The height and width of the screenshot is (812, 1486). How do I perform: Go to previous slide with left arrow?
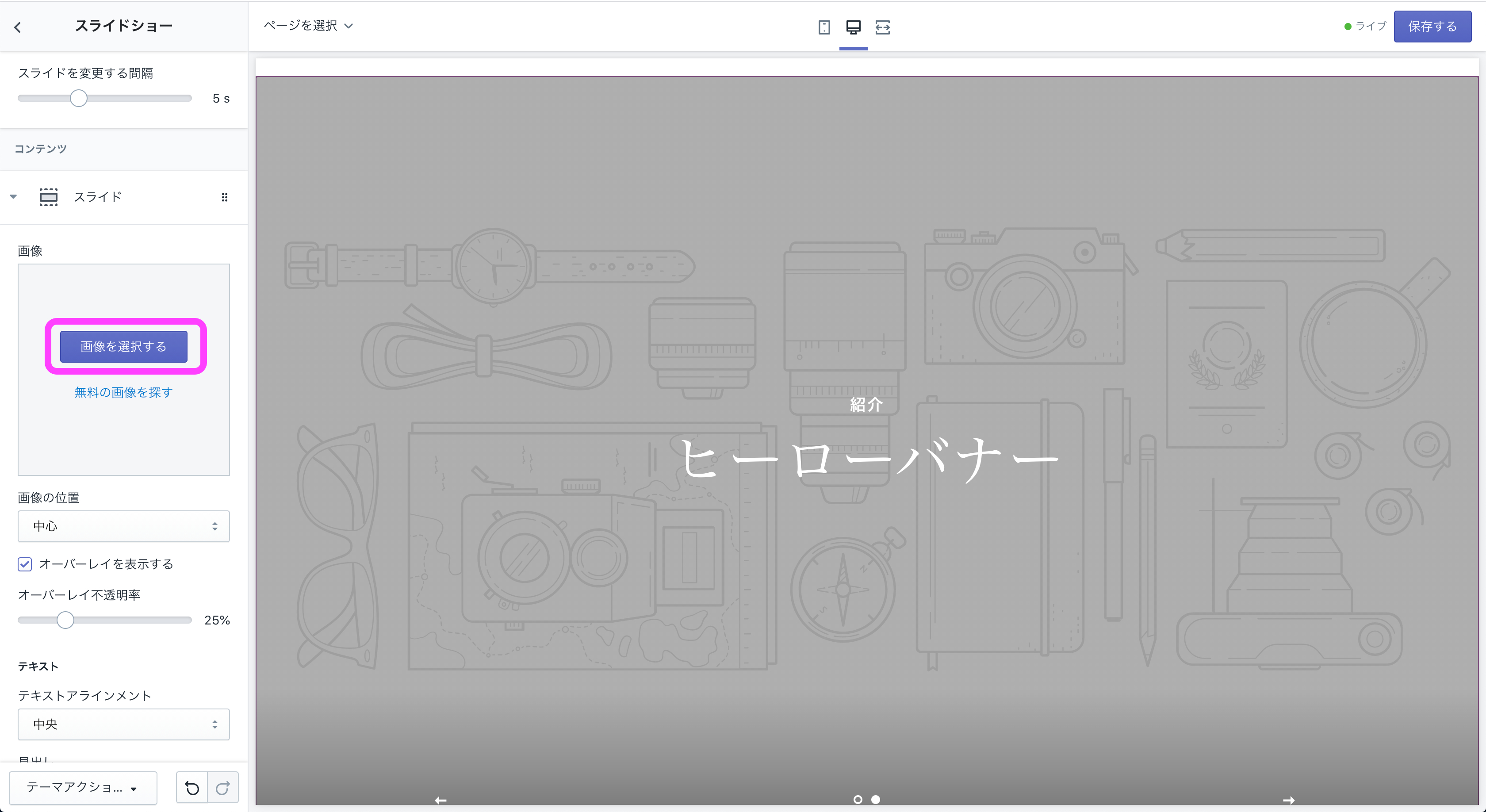441,801
